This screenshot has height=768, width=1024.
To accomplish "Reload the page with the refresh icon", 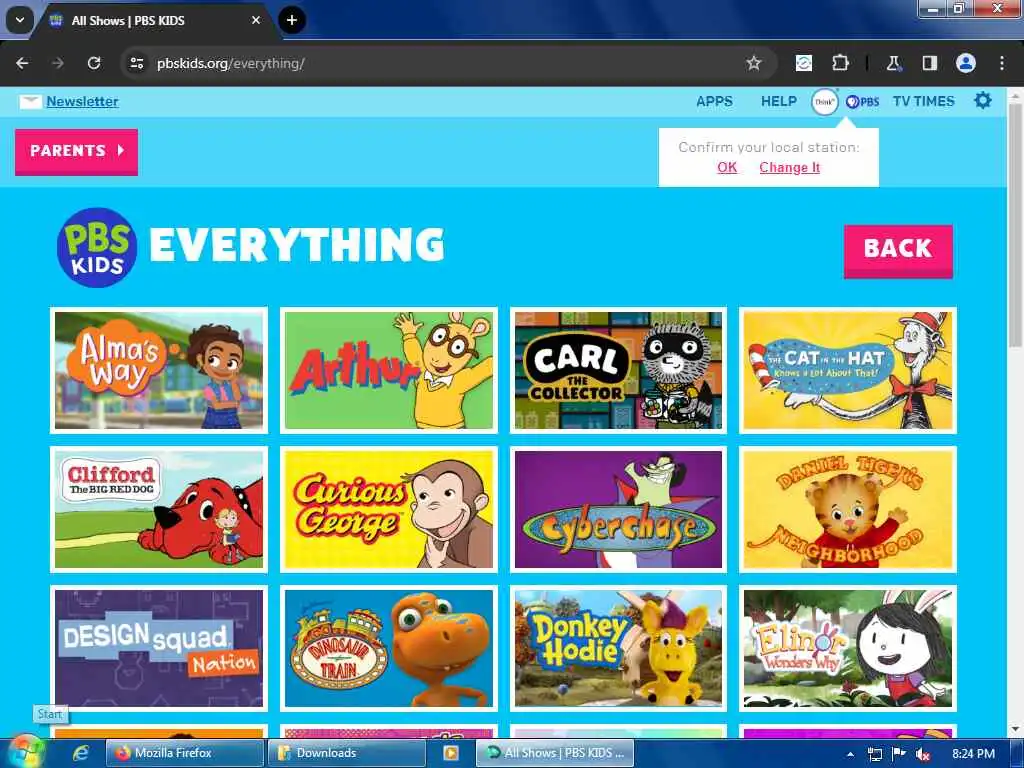I will pos(94,63).
